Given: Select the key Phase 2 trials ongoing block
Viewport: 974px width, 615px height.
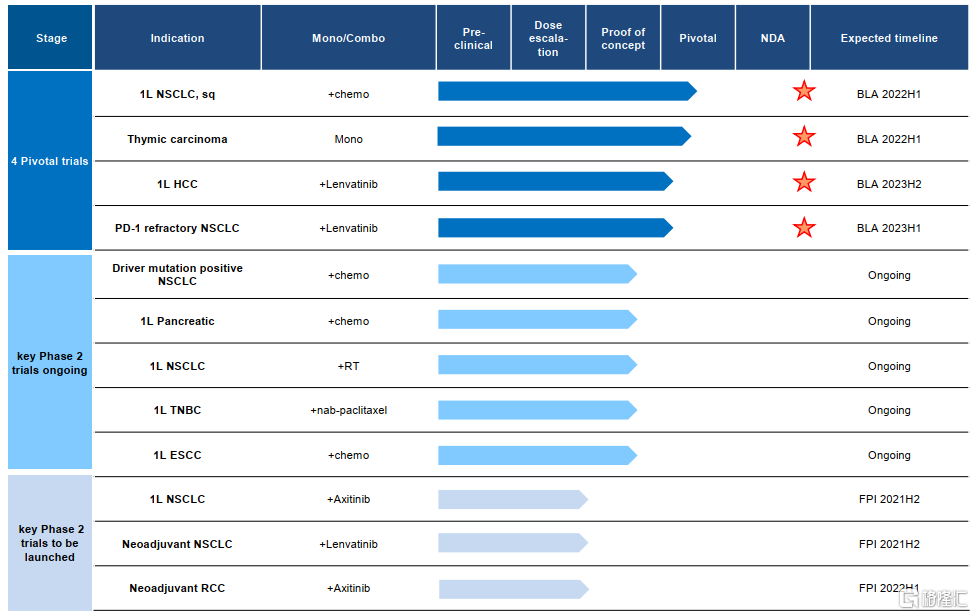Looking at the screenshot, I should point(50,363).
